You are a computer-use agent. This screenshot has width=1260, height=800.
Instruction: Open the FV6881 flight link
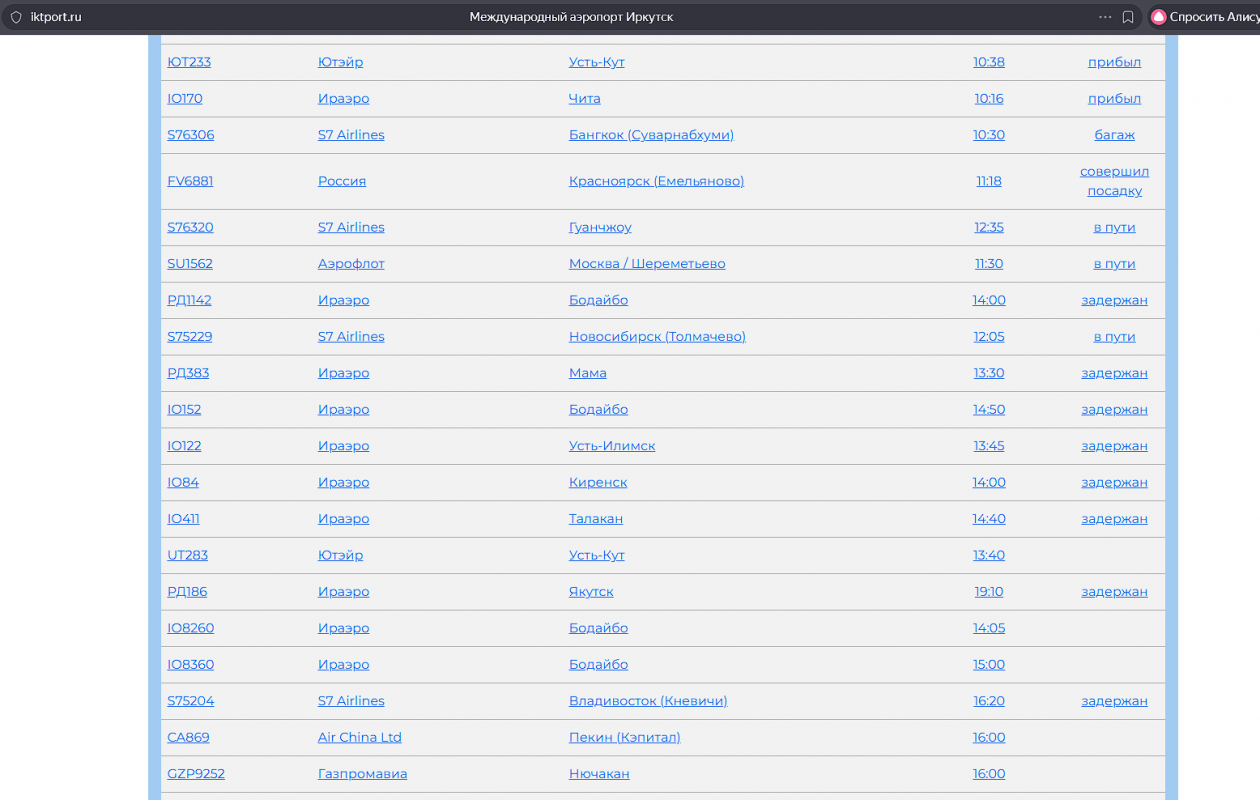click(x=190, y=181)
